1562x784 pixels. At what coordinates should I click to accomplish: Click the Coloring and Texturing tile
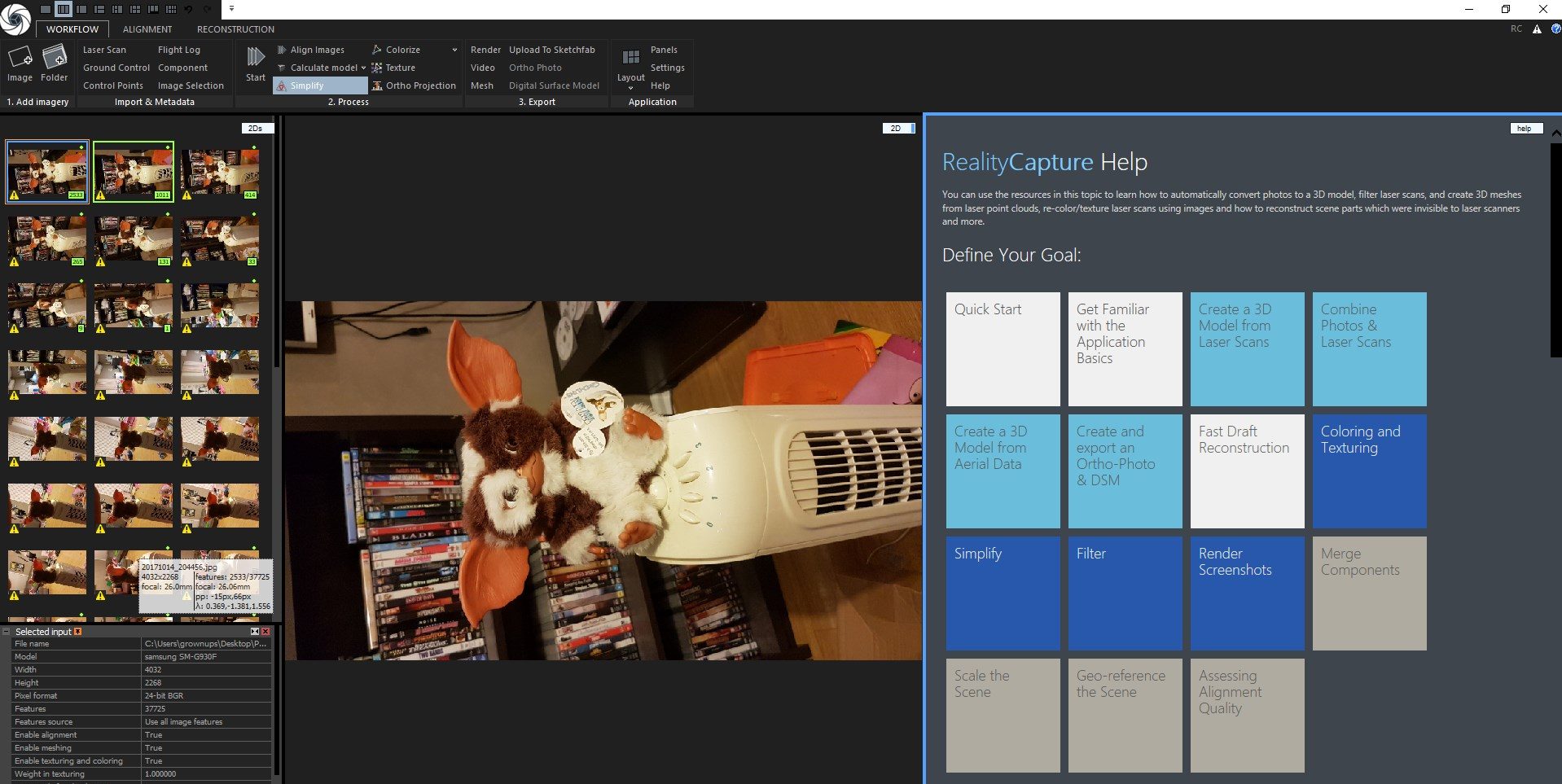1370,471
